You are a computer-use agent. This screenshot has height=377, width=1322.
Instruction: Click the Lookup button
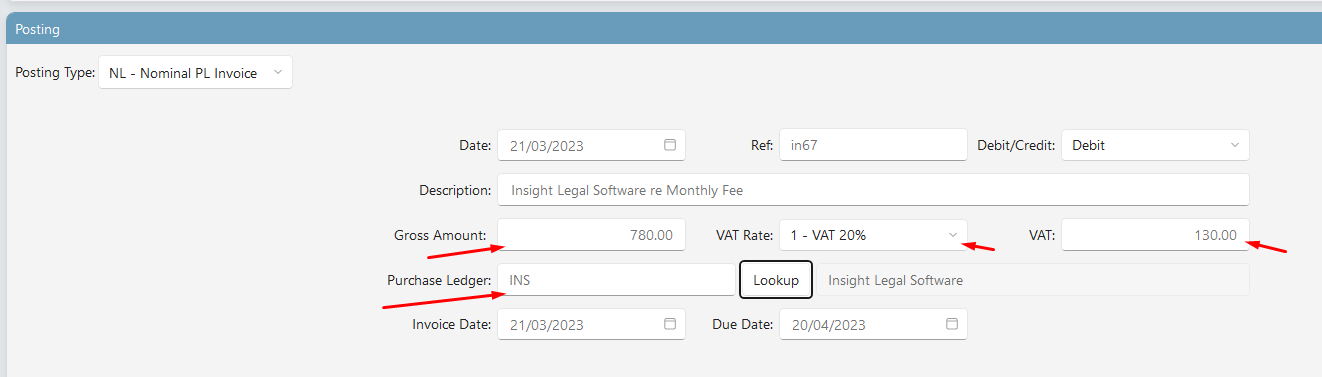(x=776, y=280)
